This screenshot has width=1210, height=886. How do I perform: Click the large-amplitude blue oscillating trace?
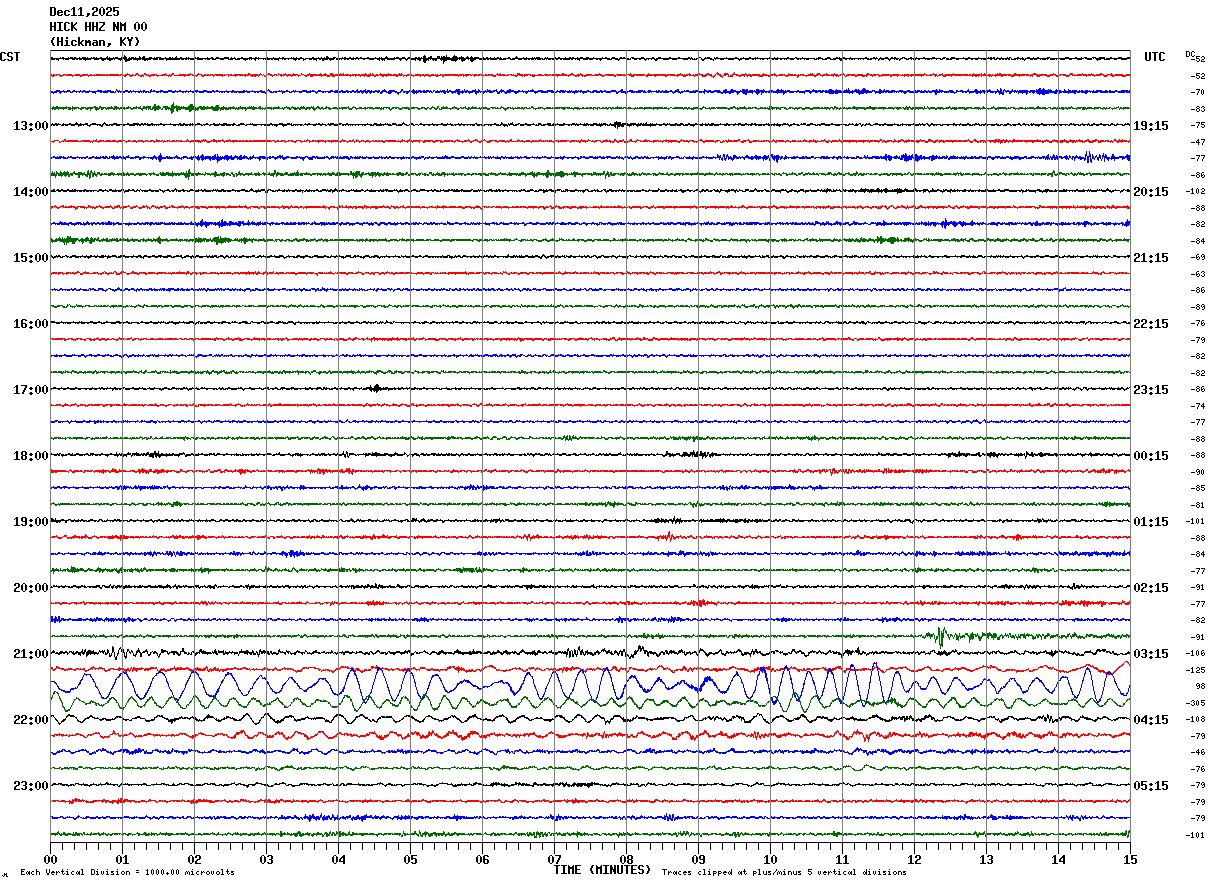point(590,685)
